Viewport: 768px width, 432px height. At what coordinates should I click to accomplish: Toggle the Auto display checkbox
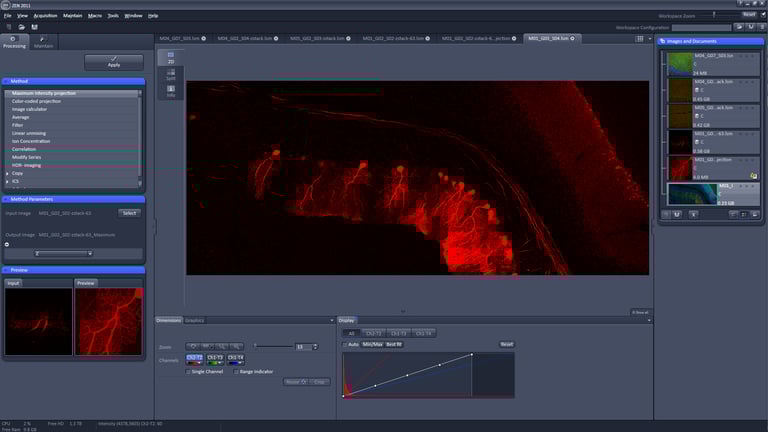click(x=345, y=344)
